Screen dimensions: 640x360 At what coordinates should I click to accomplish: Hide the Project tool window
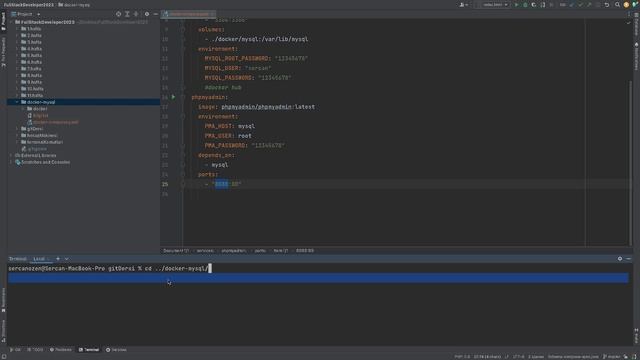tap(156, 14)
